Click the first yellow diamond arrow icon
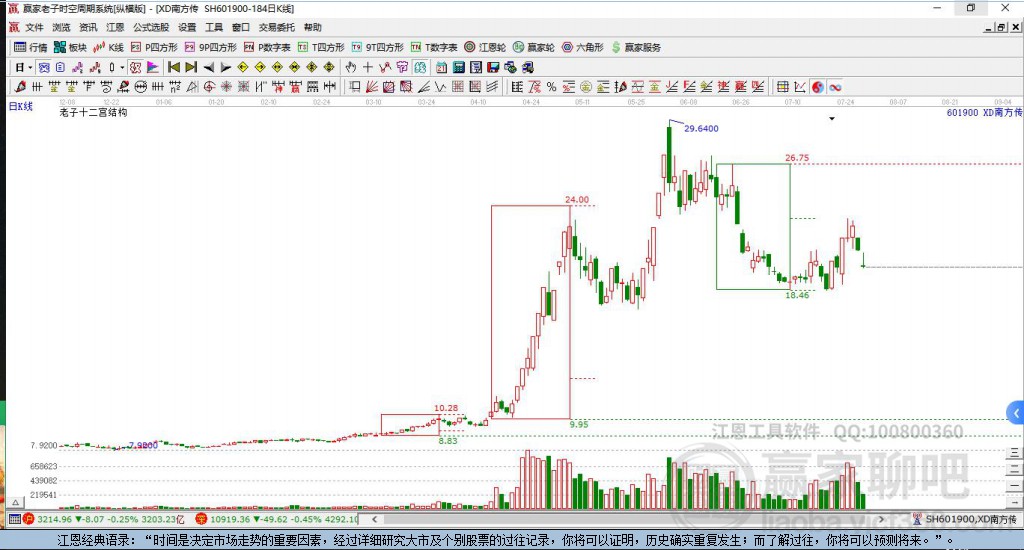 click(x=243, y=67)
